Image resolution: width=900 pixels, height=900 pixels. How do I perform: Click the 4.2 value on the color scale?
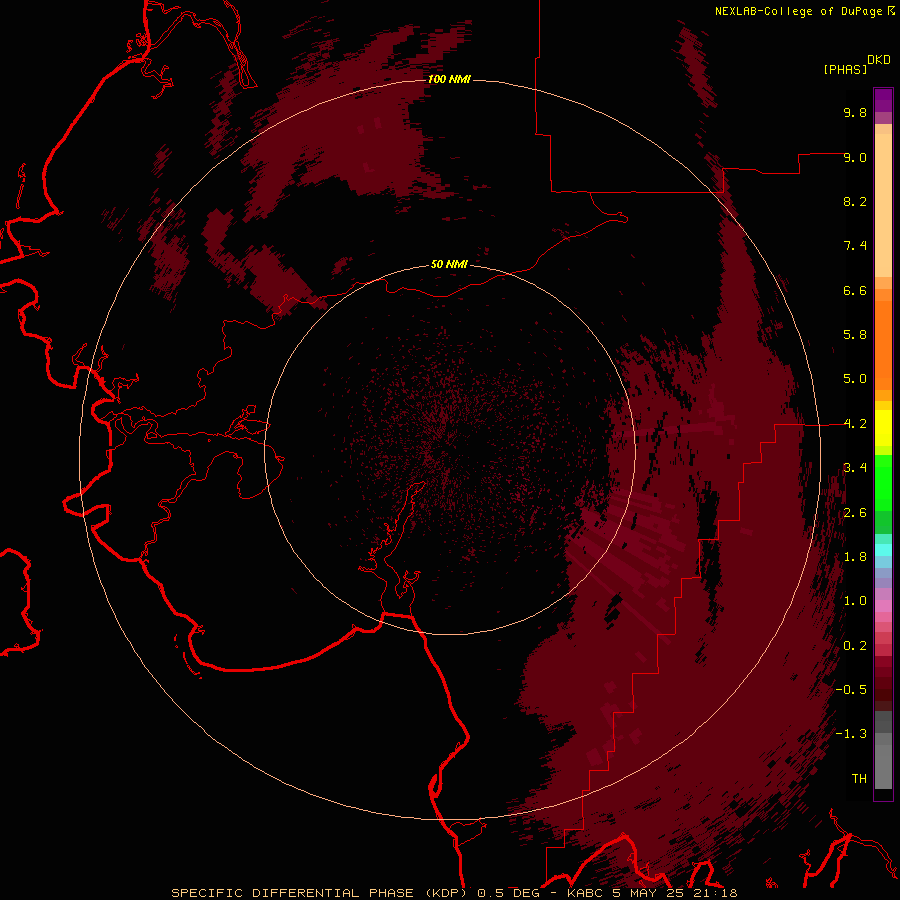click(855, 424)
